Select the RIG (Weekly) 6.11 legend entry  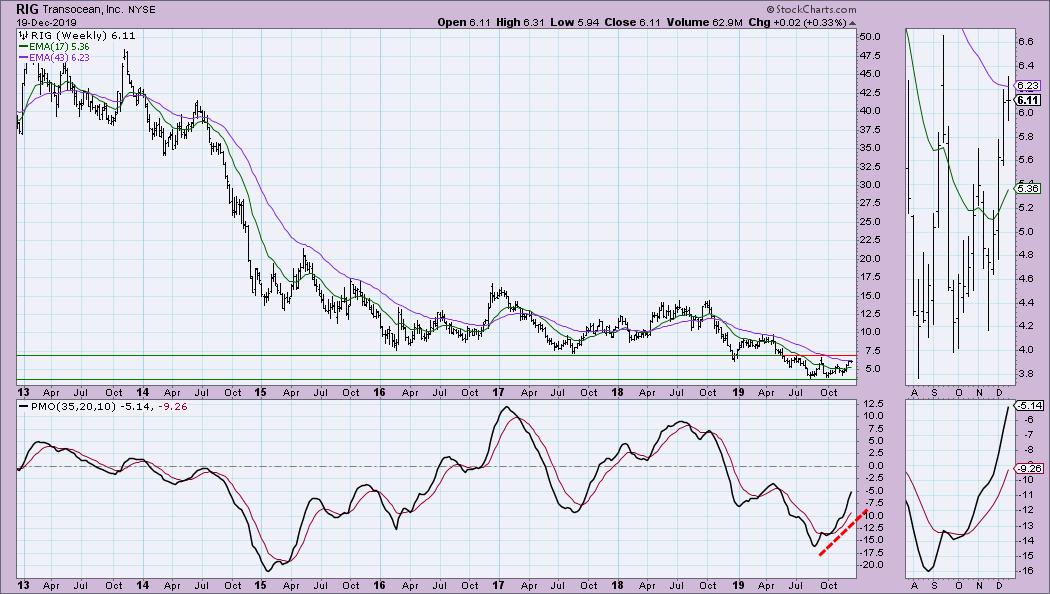83,35
